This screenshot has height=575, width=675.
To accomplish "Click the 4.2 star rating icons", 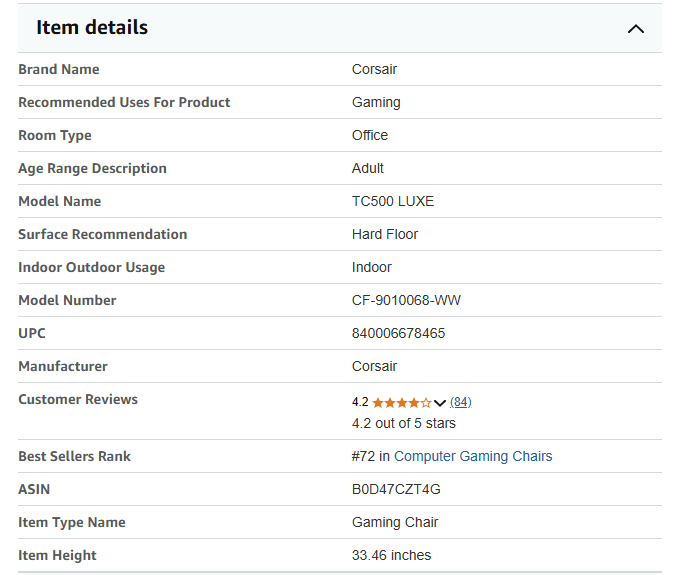I will click(402, 403).
